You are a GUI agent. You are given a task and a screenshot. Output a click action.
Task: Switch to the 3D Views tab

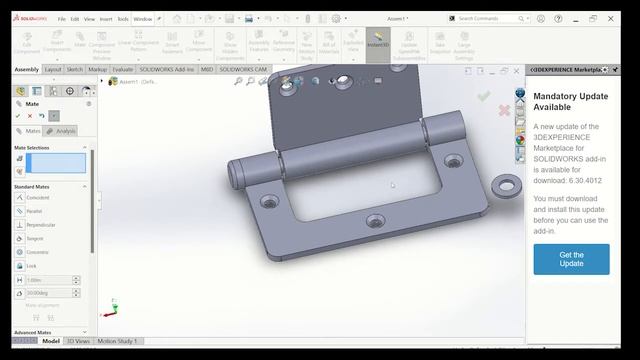pyautogui.click(x=78, y=341)
